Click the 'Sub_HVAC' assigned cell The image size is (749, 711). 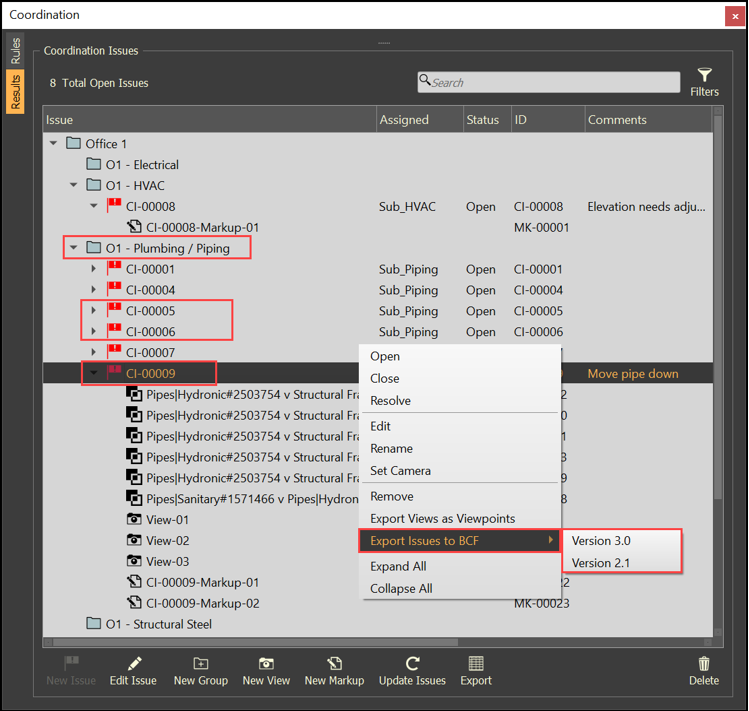point(407,206)
